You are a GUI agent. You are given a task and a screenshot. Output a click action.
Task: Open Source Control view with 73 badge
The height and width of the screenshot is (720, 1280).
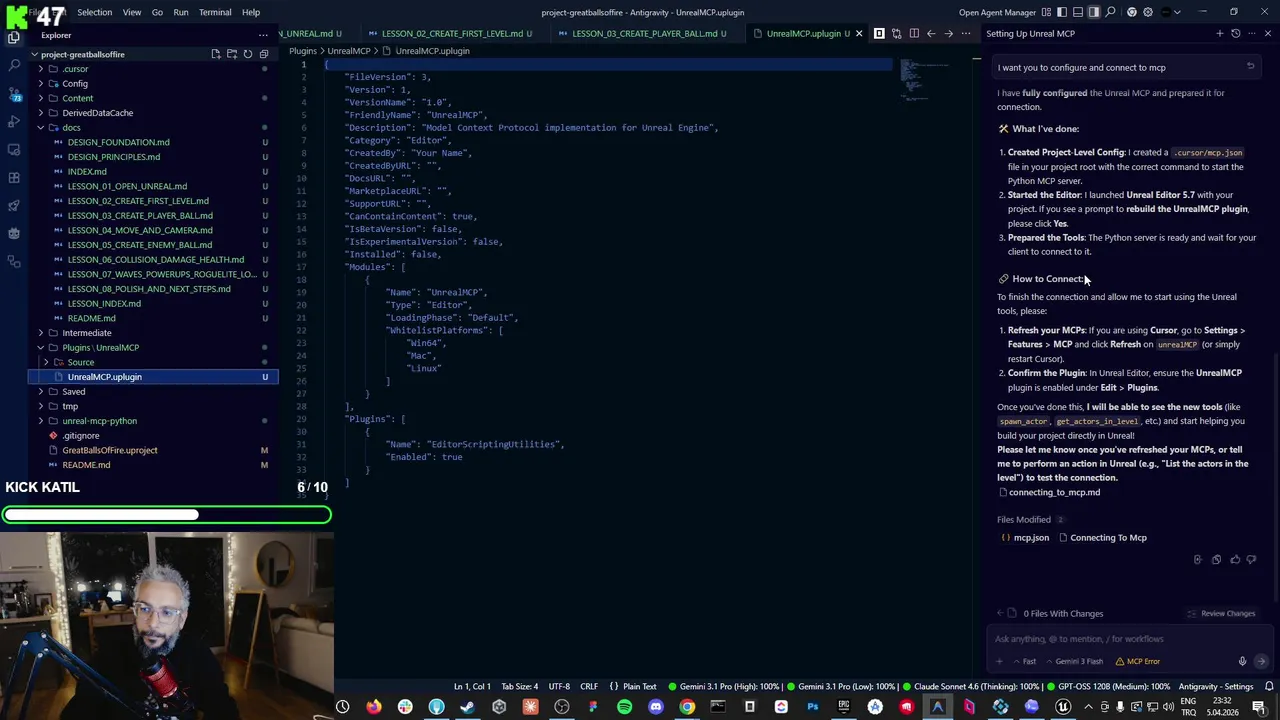[x=14, y=93]
